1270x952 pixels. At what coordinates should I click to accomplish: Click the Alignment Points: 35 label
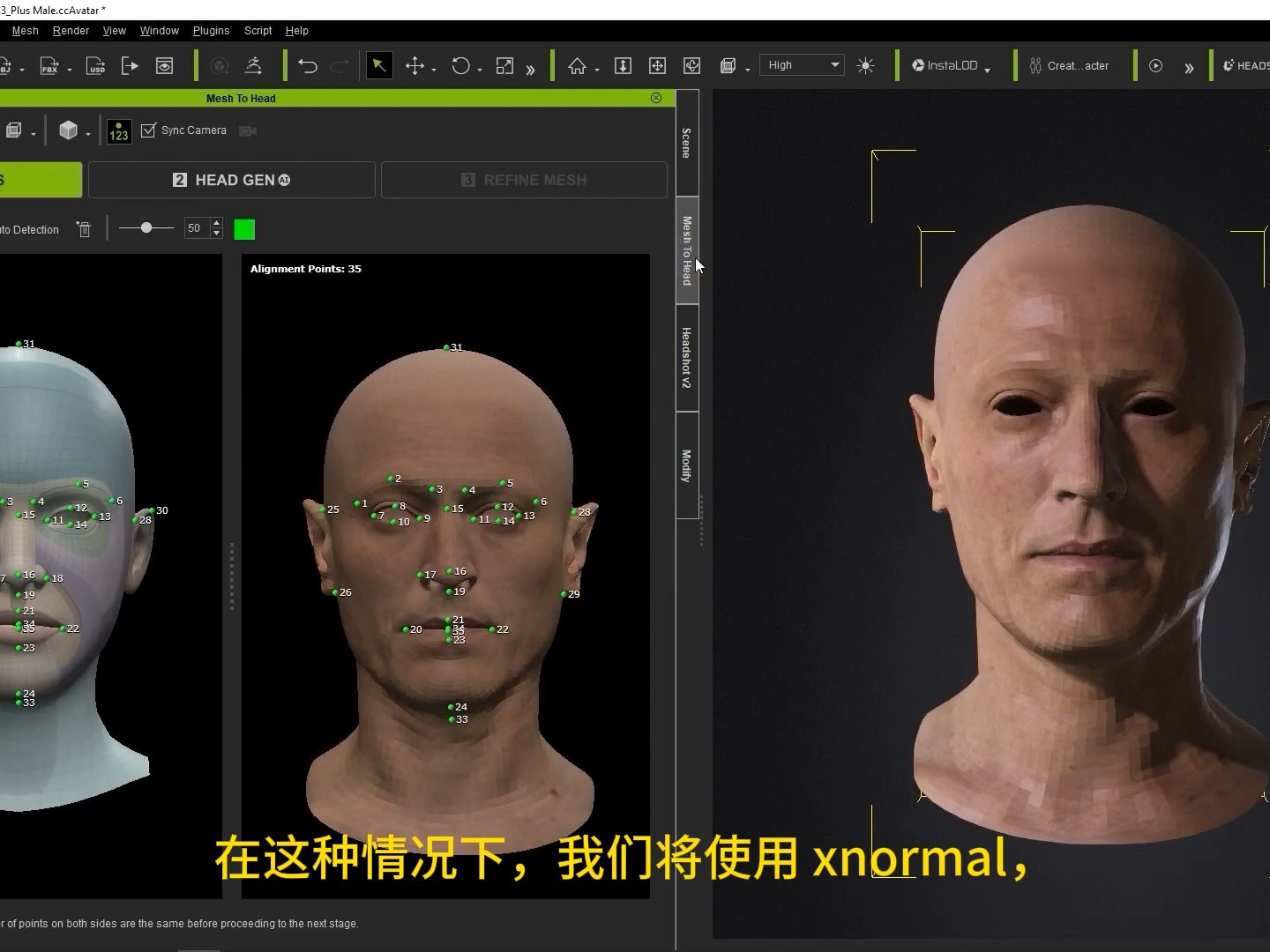pyautogui.click(x=306, y=269)
